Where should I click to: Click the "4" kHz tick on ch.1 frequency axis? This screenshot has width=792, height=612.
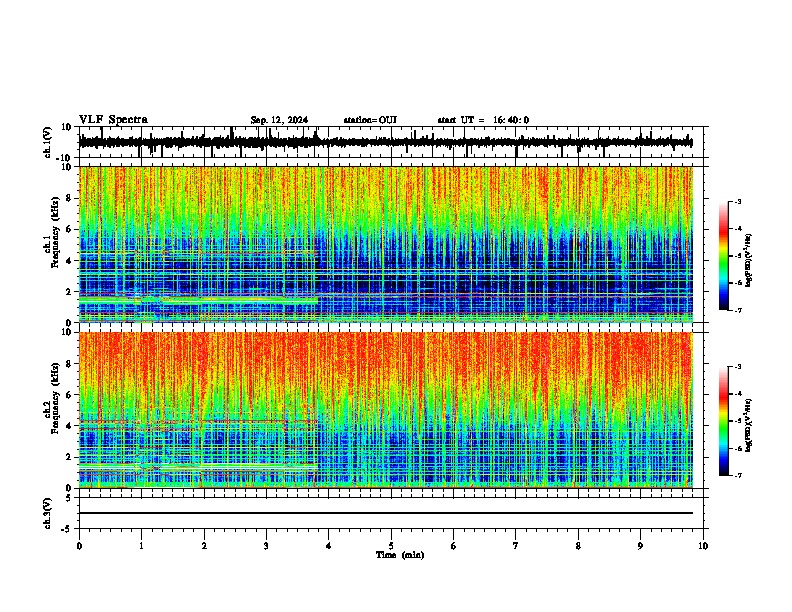(x=70, y=261)
